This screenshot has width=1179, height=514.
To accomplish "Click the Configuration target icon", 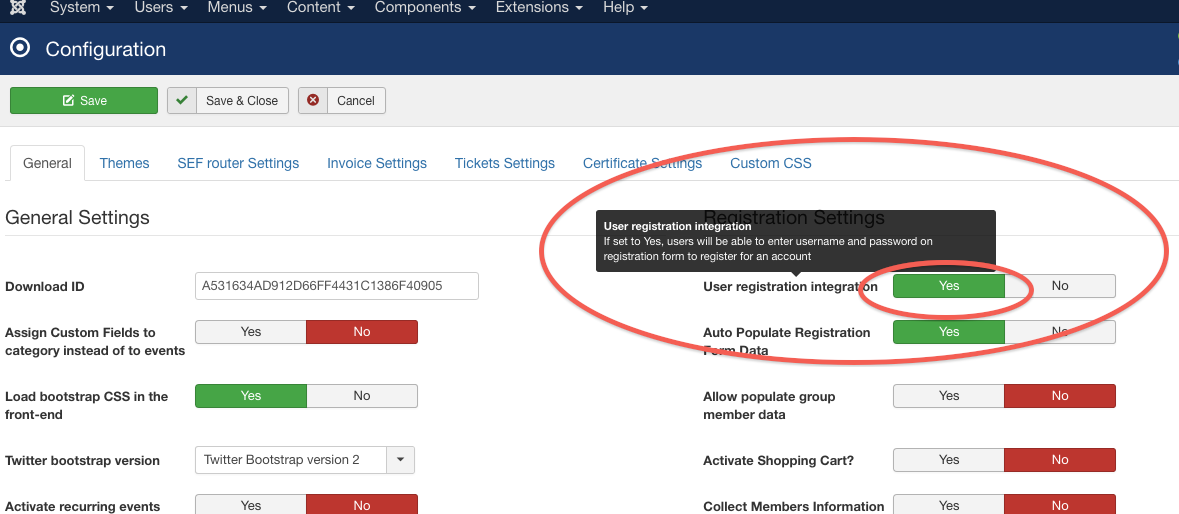I will [20, 49].
